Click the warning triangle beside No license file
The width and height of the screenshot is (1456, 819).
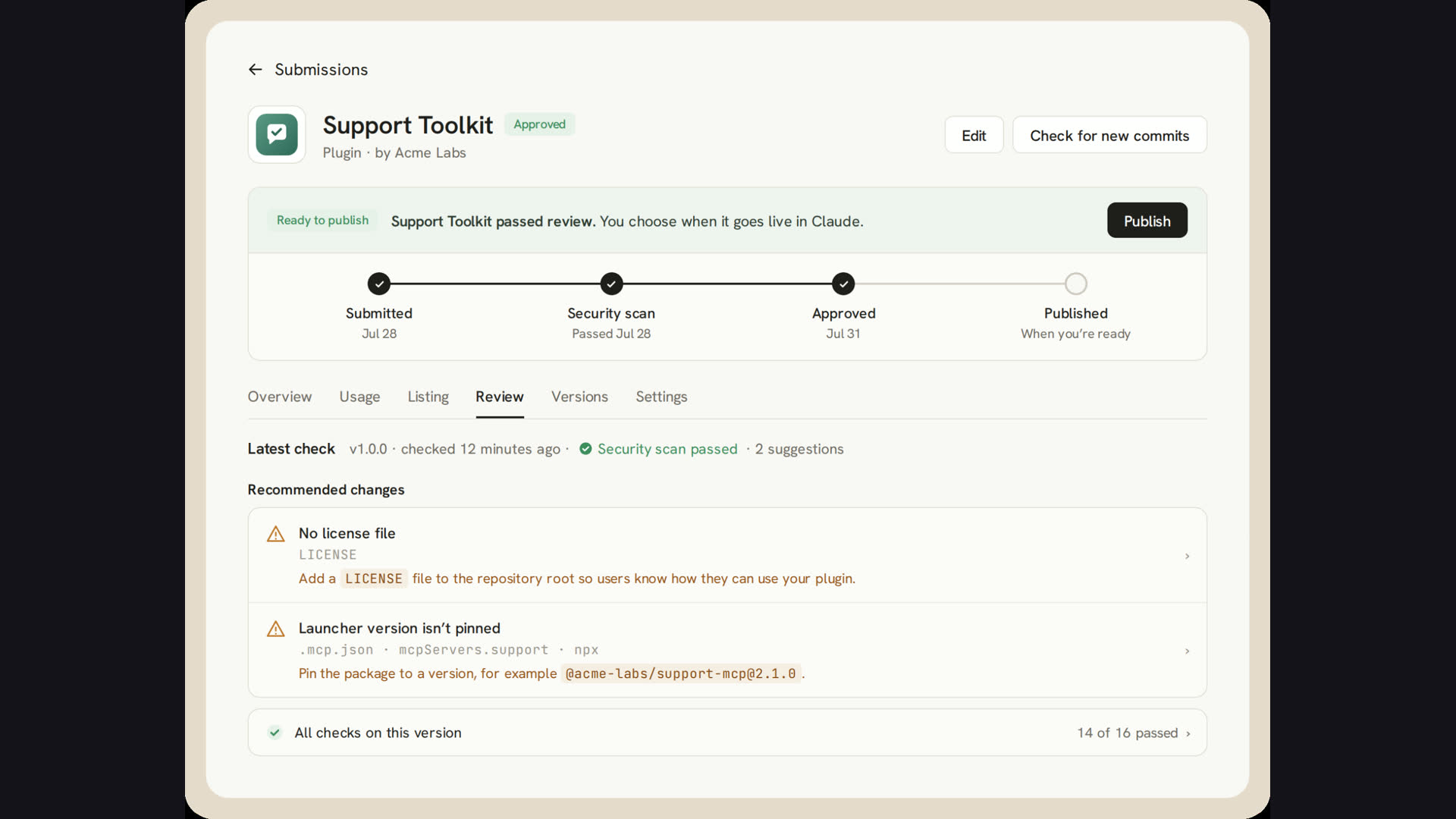276,534
